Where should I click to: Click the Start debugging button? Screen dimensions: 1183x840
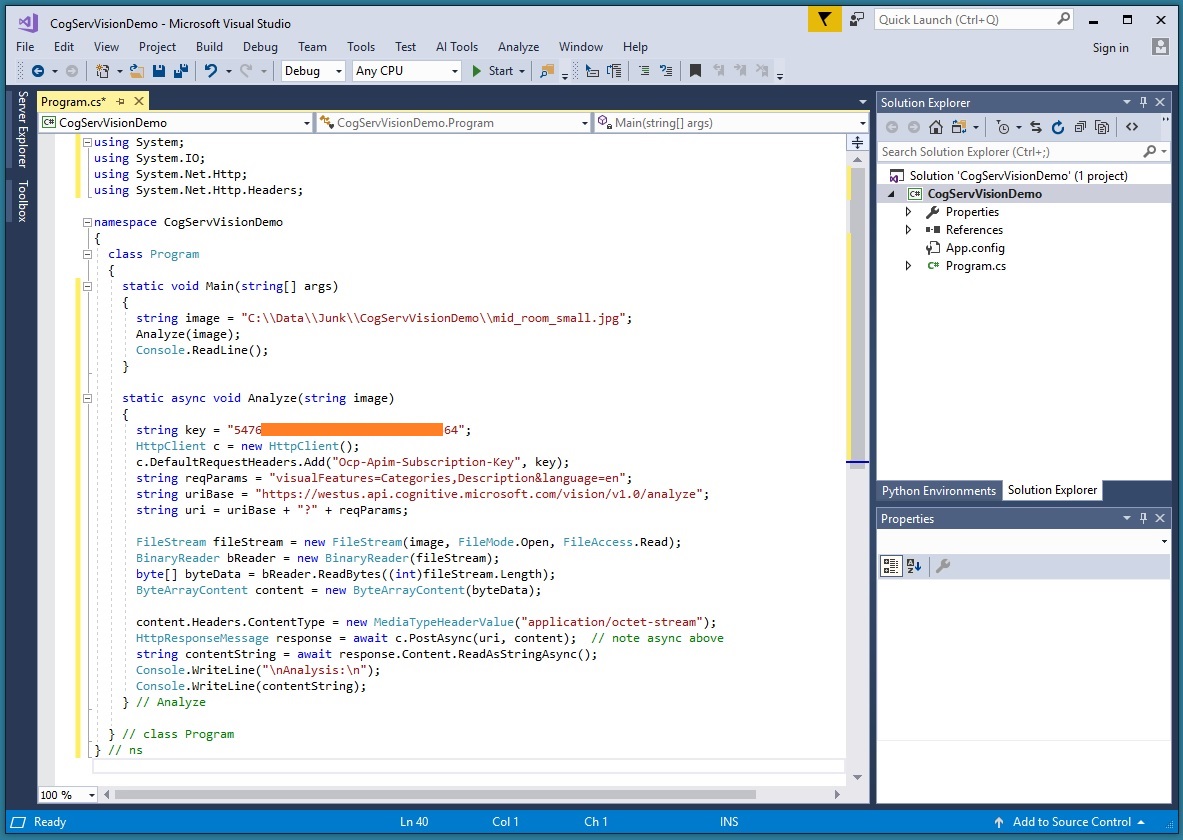[x=492, y=71]
